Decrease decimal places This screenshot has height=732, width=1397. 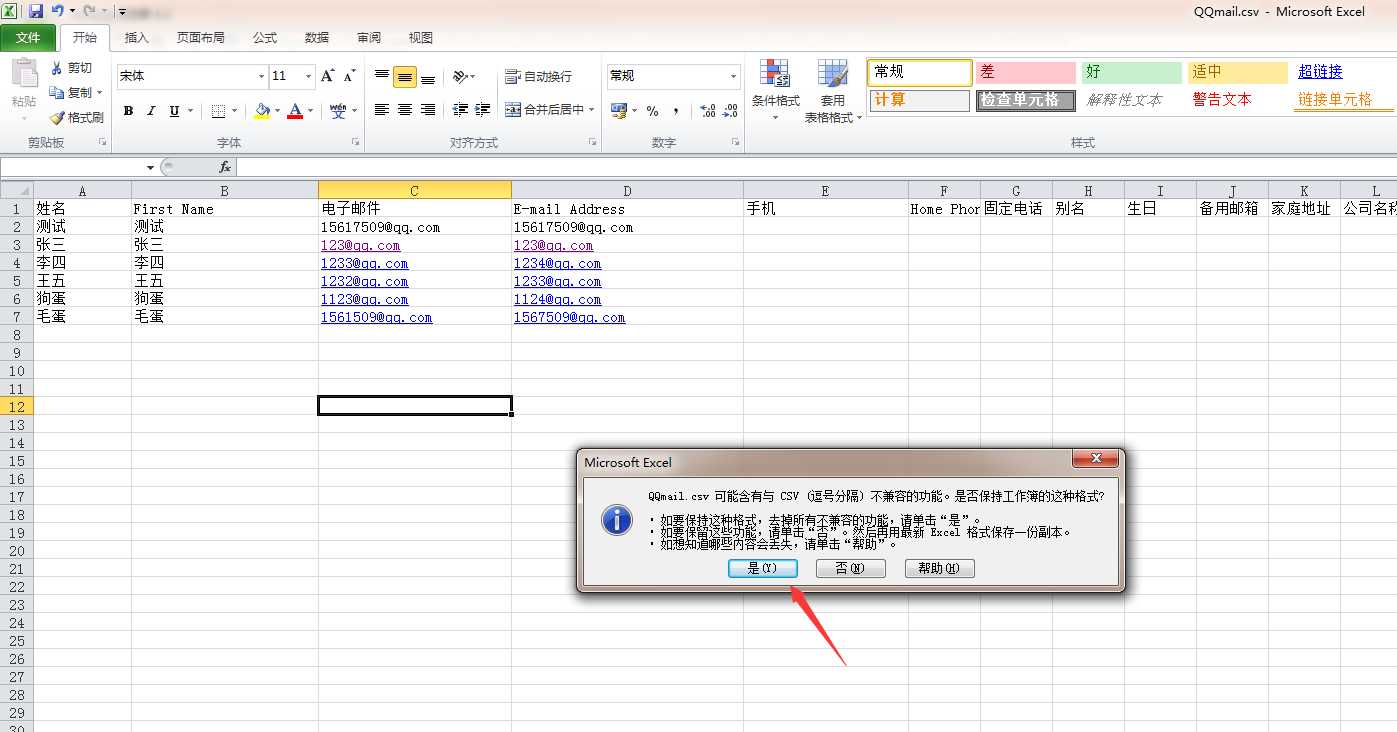730,111
